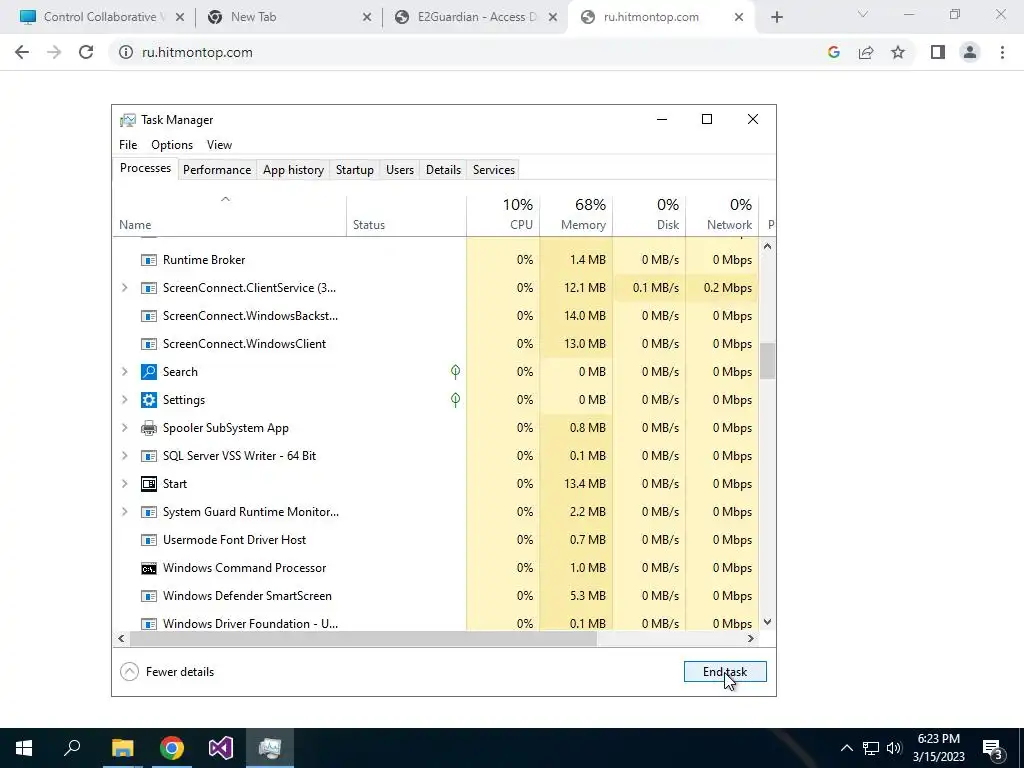
Task: Switch to the Services tab
Action: coord(494,170)
